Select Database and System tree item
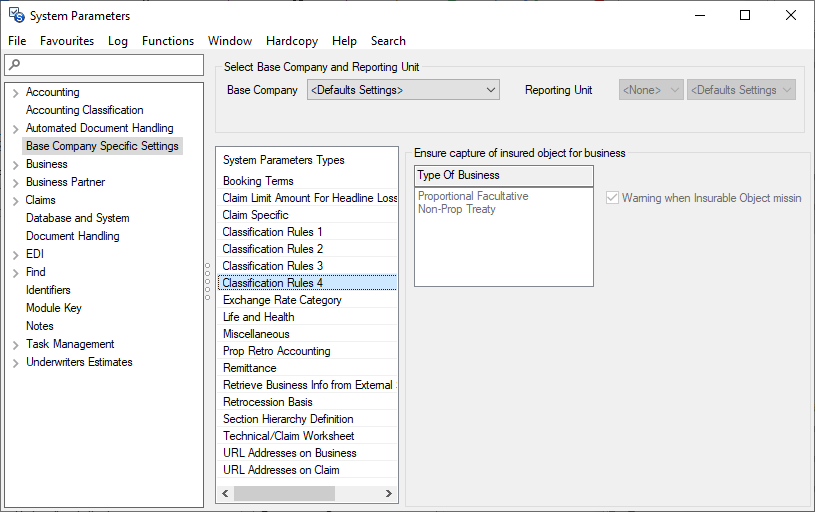This screenshot has height=512, width=815. coord(77,218)
